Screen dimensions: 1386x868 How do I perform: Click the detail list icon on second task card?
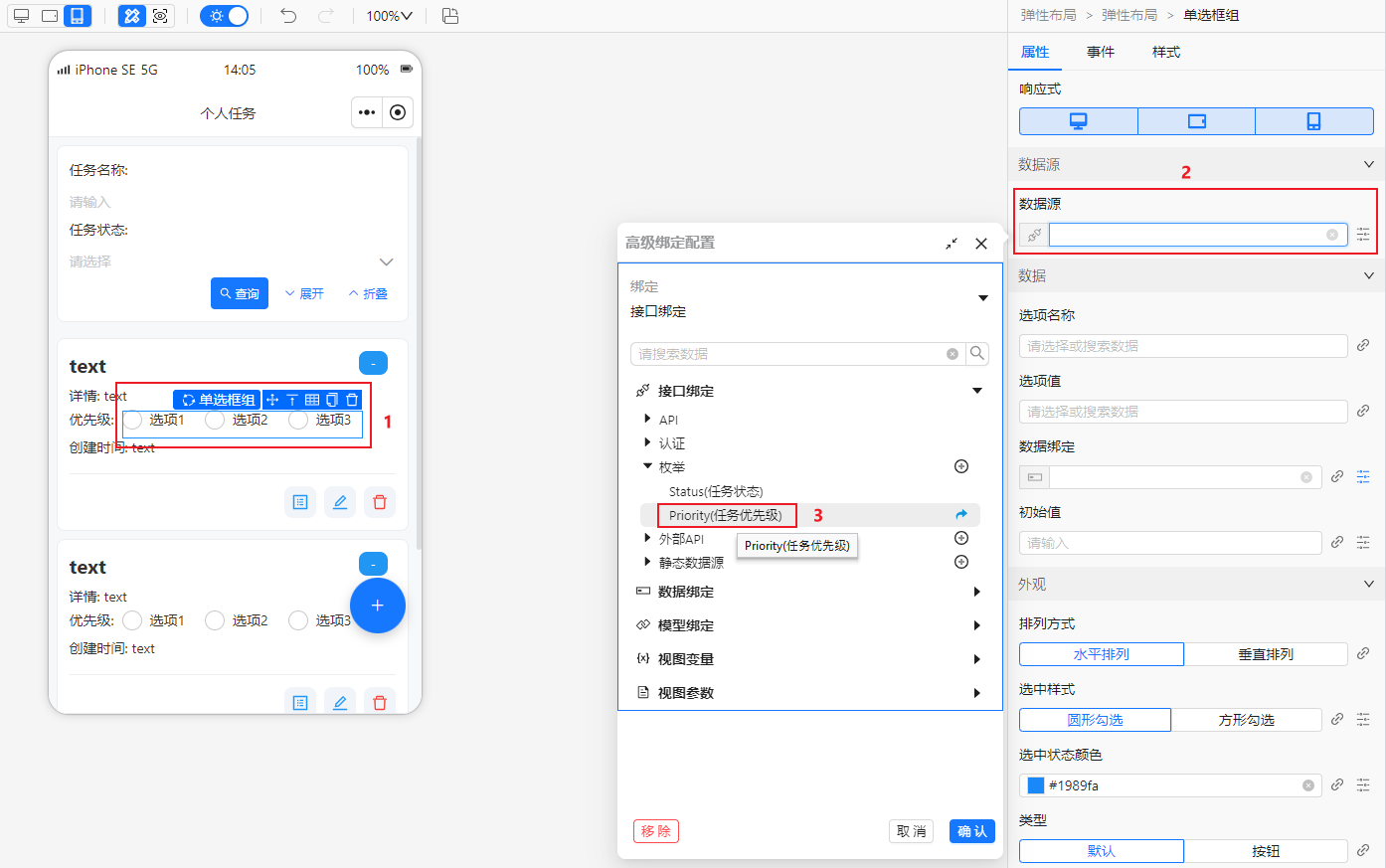(299, 702)
